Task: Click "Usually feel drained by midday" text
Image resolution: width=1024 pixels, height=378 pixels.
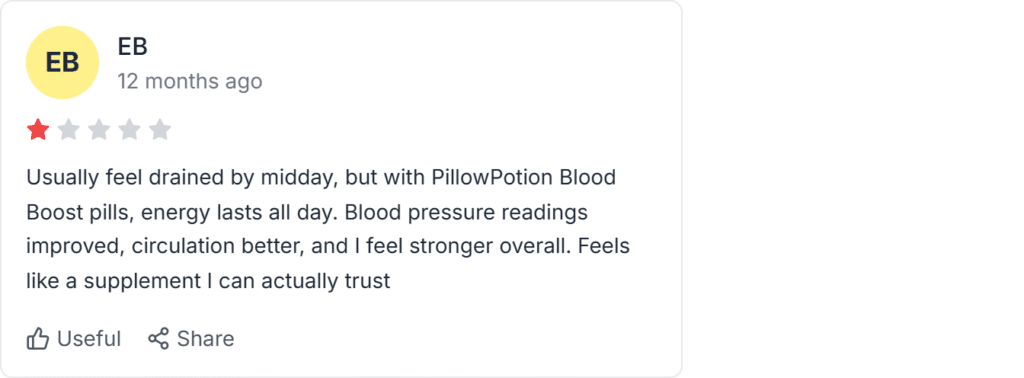Action: (x=182, y=178)
